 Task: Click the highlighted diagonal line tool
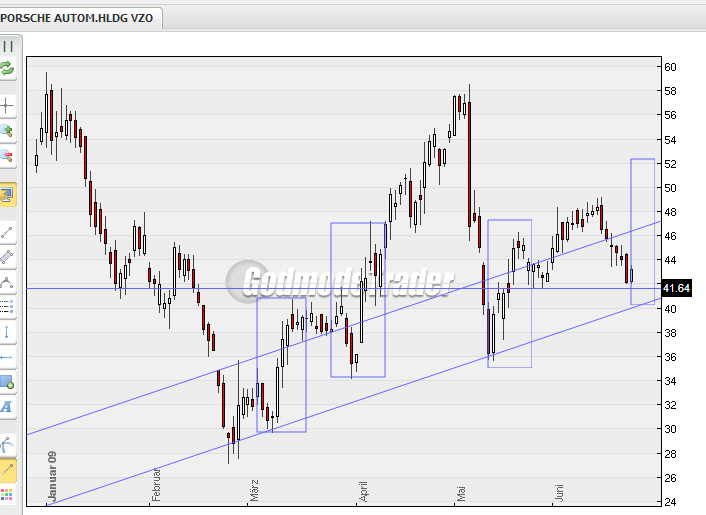7,470
